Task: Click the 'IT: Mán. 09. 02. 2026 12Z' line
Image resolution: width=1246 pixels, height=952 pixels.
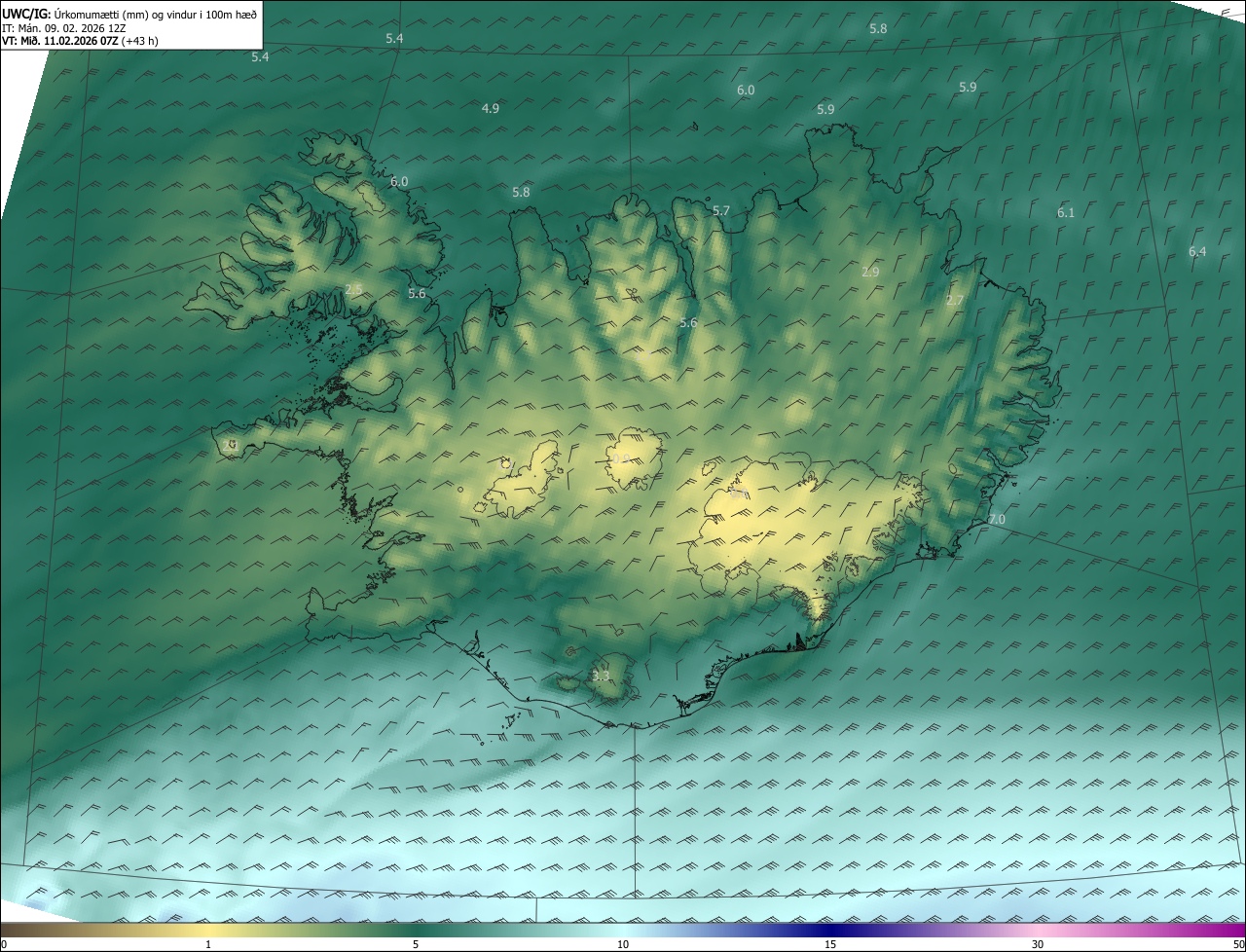Action: 63,28
